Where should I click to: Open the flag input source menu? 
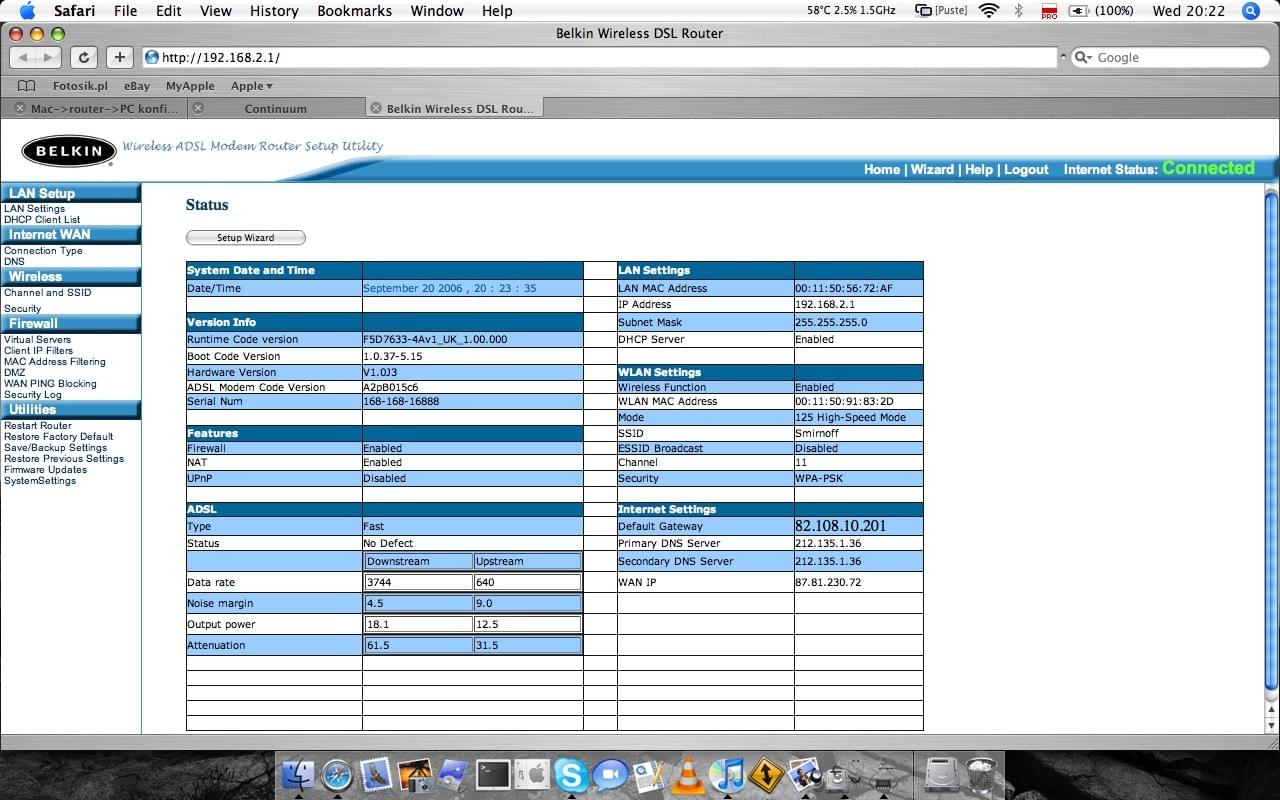point(1049,11)
